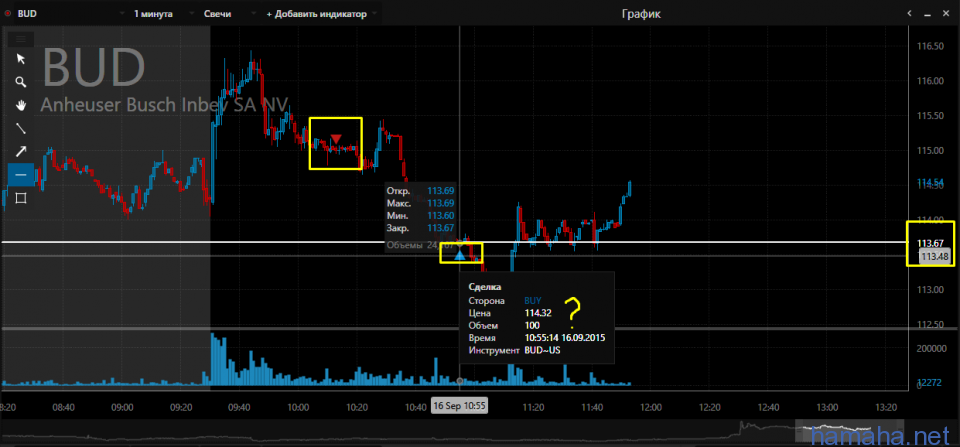960x447 pixels.
Task: Click the 12272 volume value label
Action: point(929,383)
